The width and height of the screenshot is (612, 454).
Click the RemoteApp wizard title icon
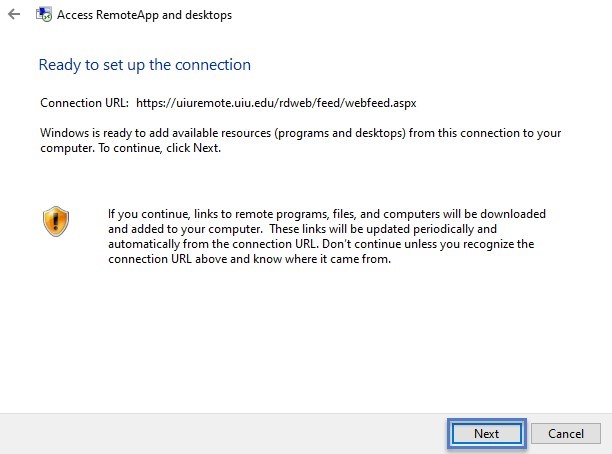pyautogui.click(x=44, y=14)
